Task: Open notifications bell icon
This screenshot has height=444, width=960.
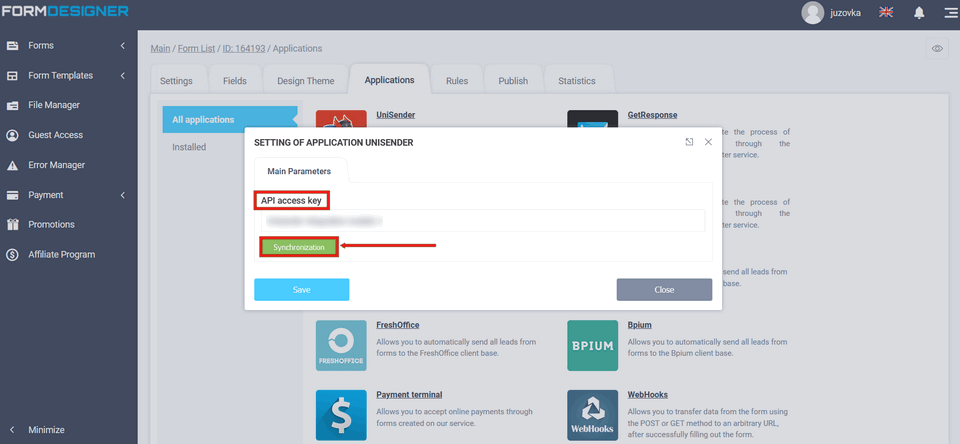Action: [x=919, y=13]
